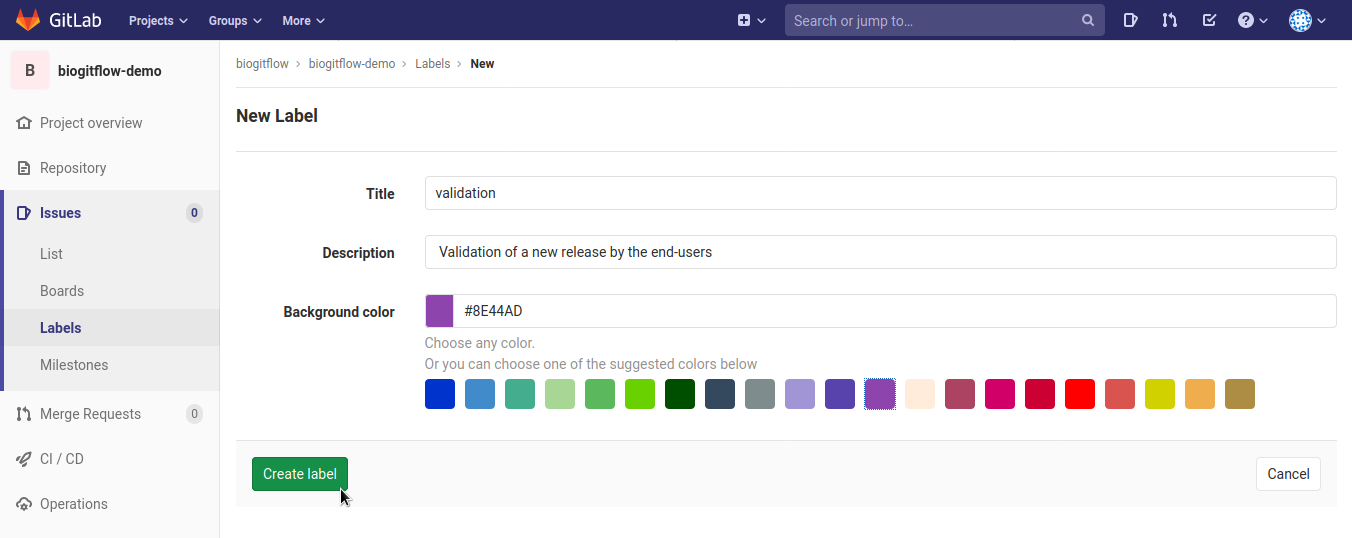Choose the pure red suggested color
This screenshot has height=538, width=1352.
point(1080,394)
